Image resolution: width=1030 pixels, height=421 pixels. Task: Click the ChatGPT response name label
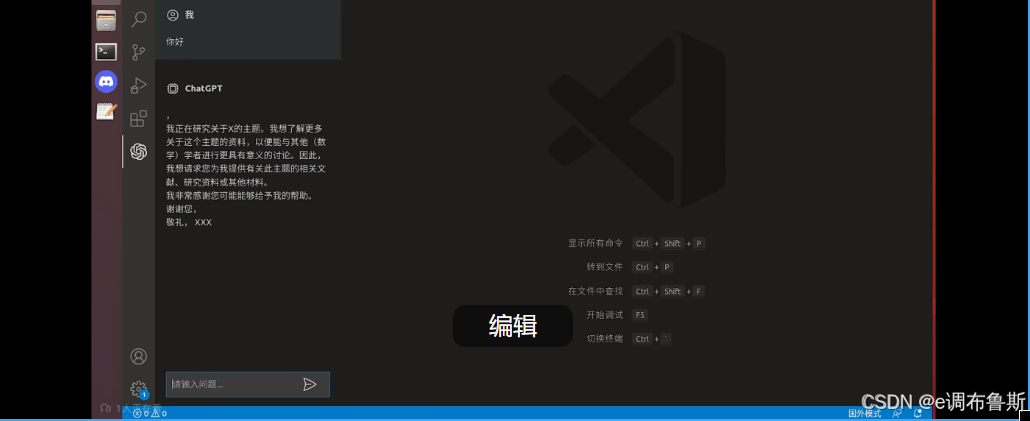point(204,88)
